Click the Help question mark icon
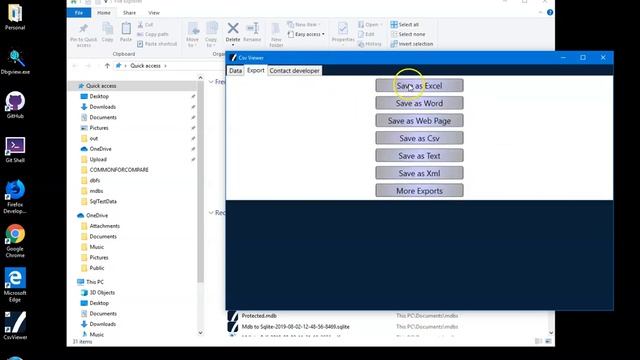 550,13
